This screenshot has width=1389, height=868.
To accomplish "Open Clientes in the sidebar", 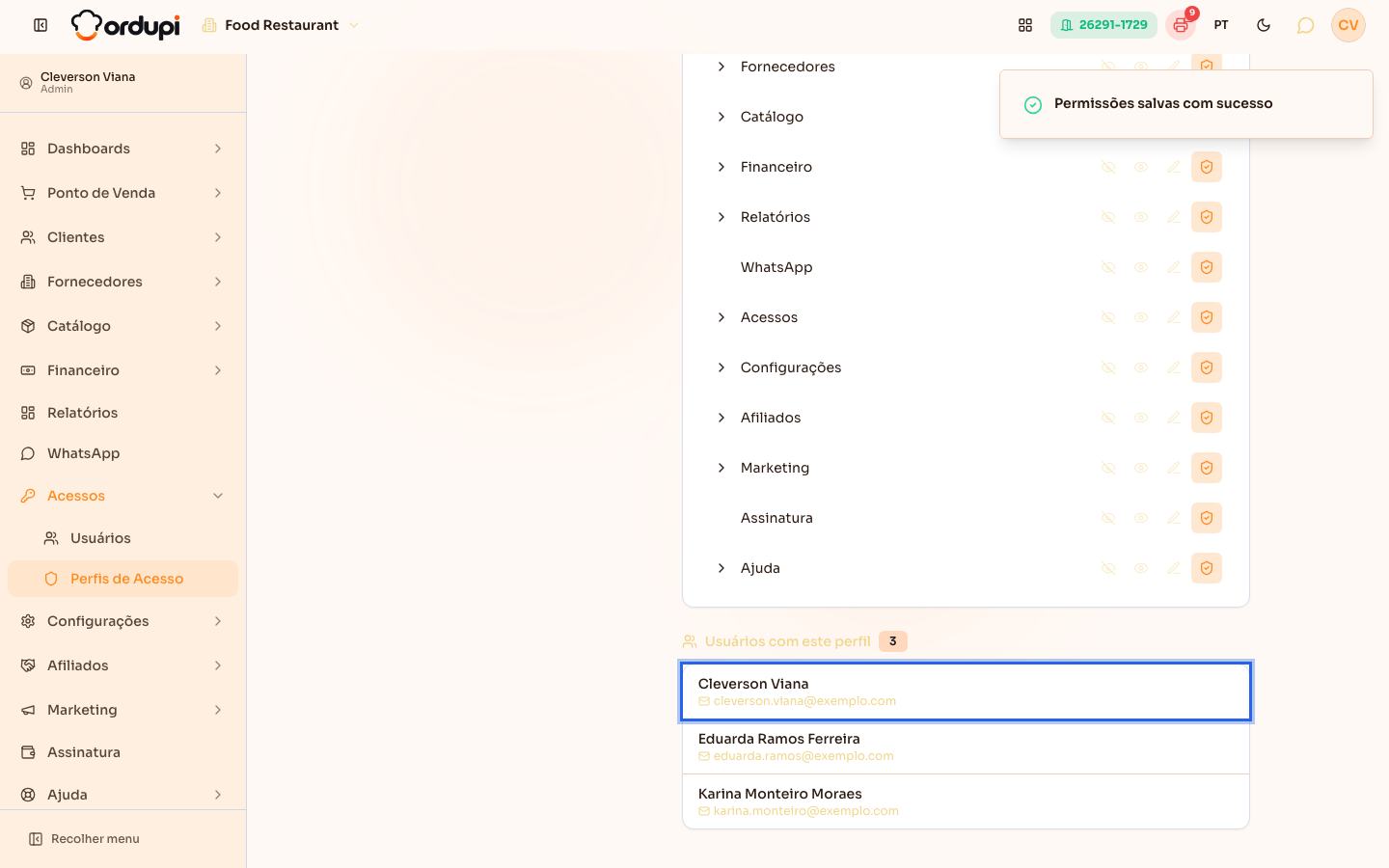I will [123, 237].
